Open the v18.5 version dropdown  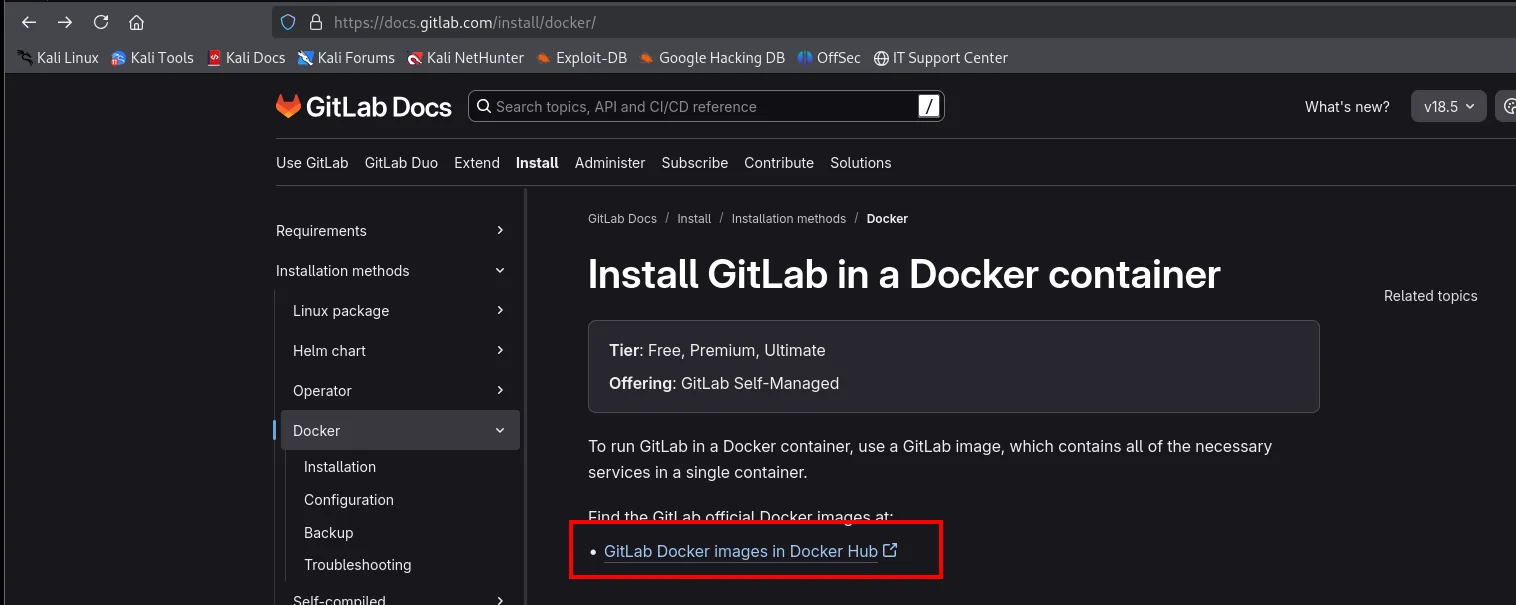pos(1449,107)
